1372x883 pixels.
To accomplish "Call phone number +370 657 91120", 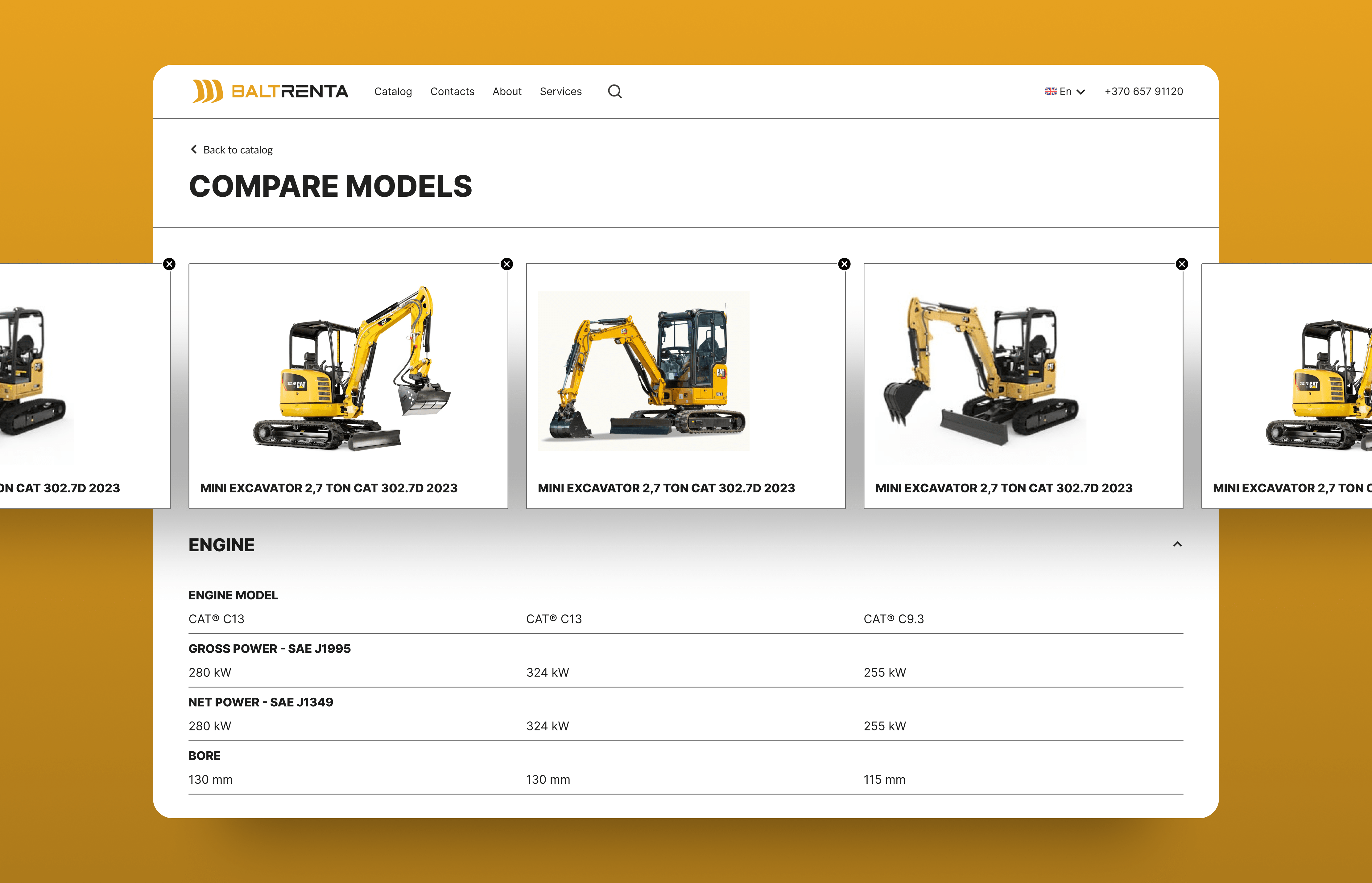I will [x=1144, y=92].
